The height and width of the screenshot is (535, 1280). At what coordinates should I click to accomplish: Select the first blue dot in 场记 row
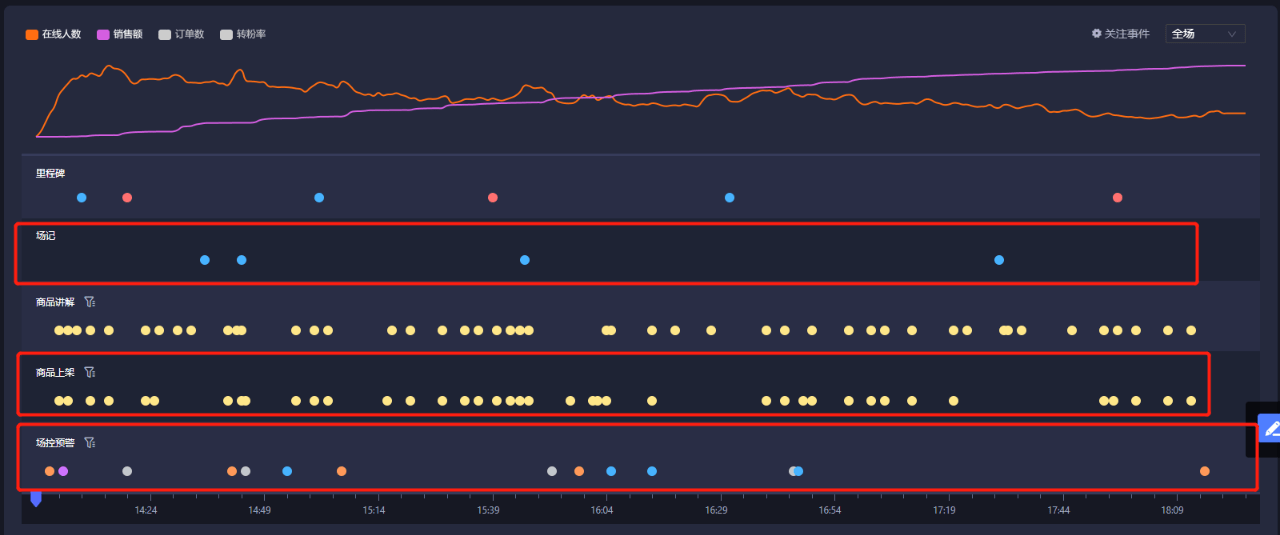coord(205,260)
